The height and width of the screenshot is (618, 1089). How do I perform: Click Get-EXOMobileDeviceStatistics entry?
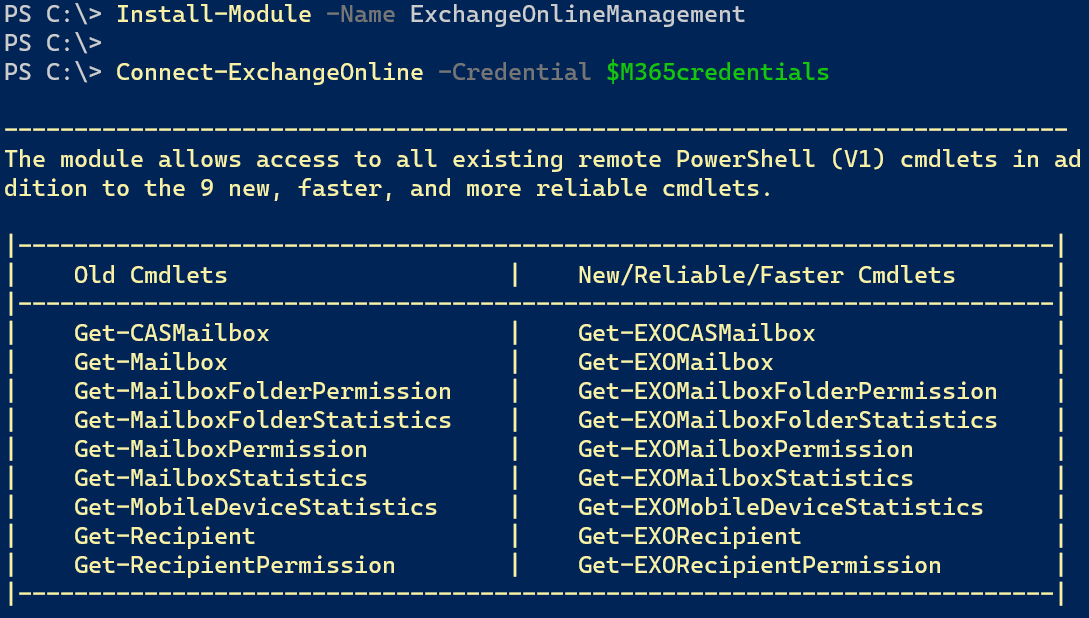coord(781,507)
